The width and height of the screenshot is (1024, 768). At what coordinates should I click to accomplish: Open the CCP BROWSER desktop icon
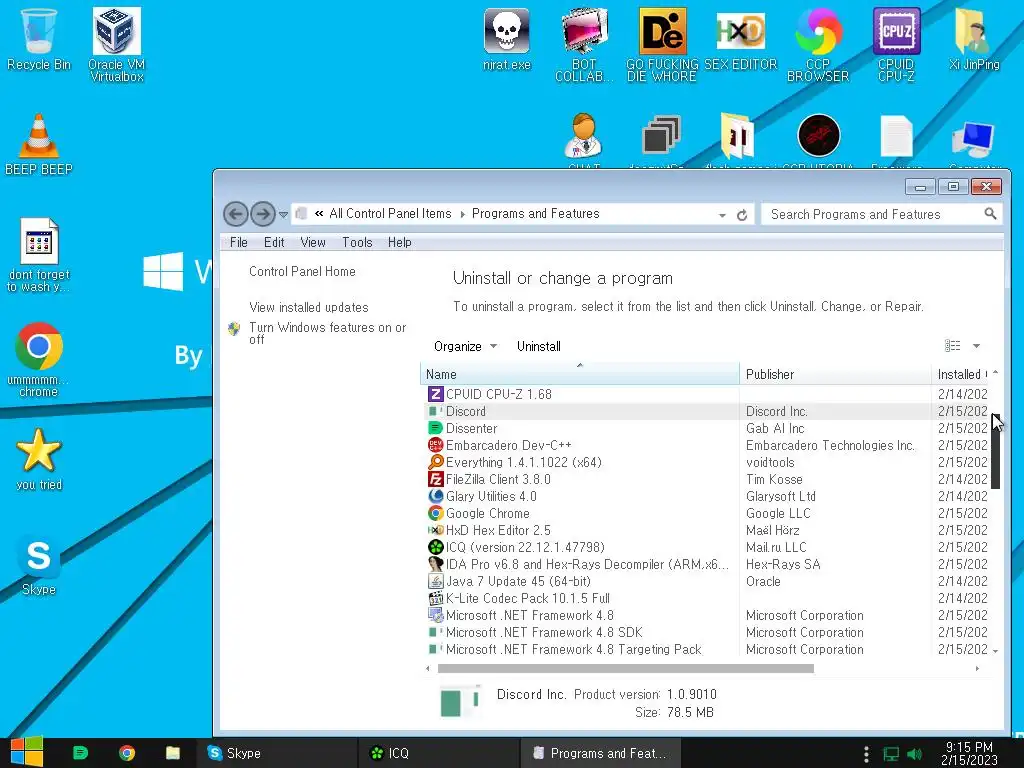pos(818,44)
